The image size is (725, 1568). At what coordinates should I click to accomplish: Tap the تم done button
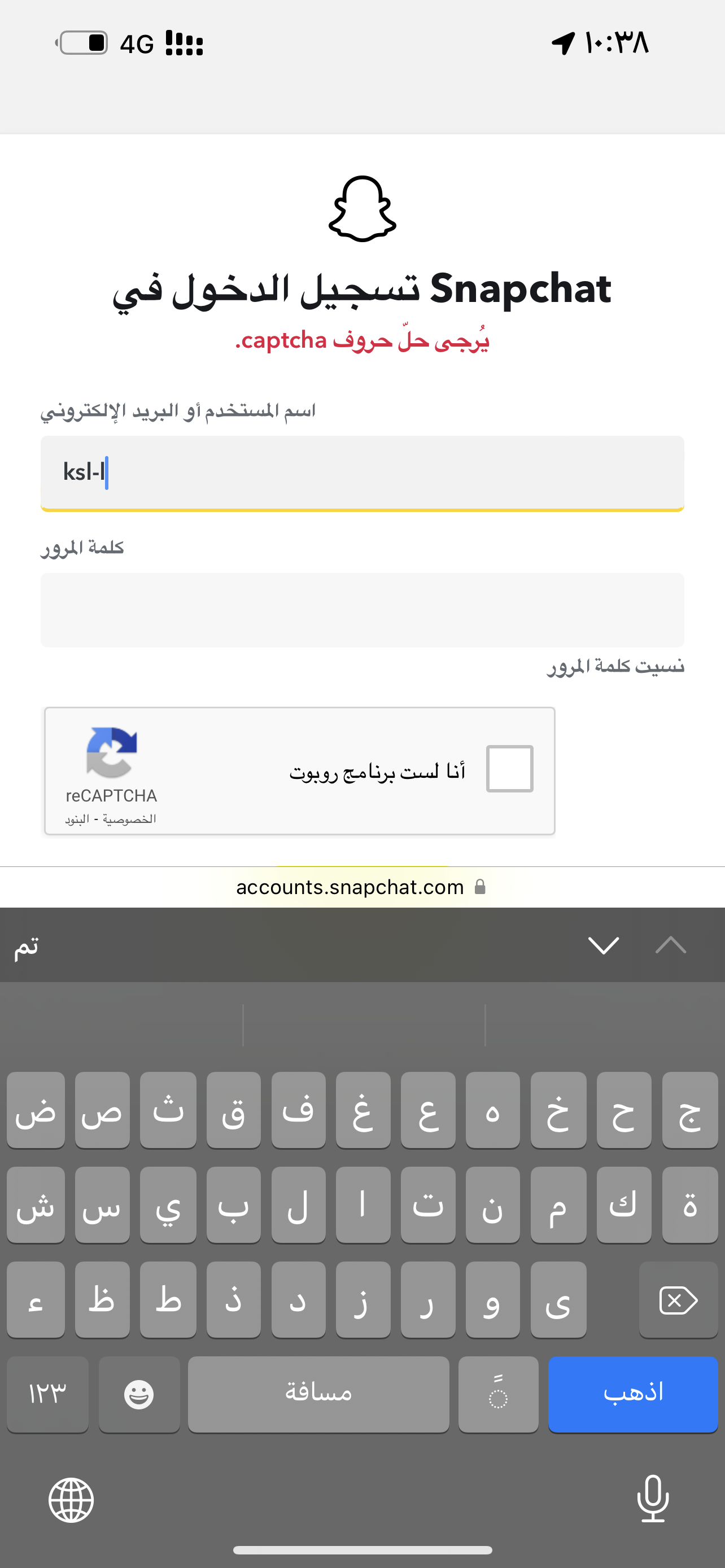tap(27, 946)
